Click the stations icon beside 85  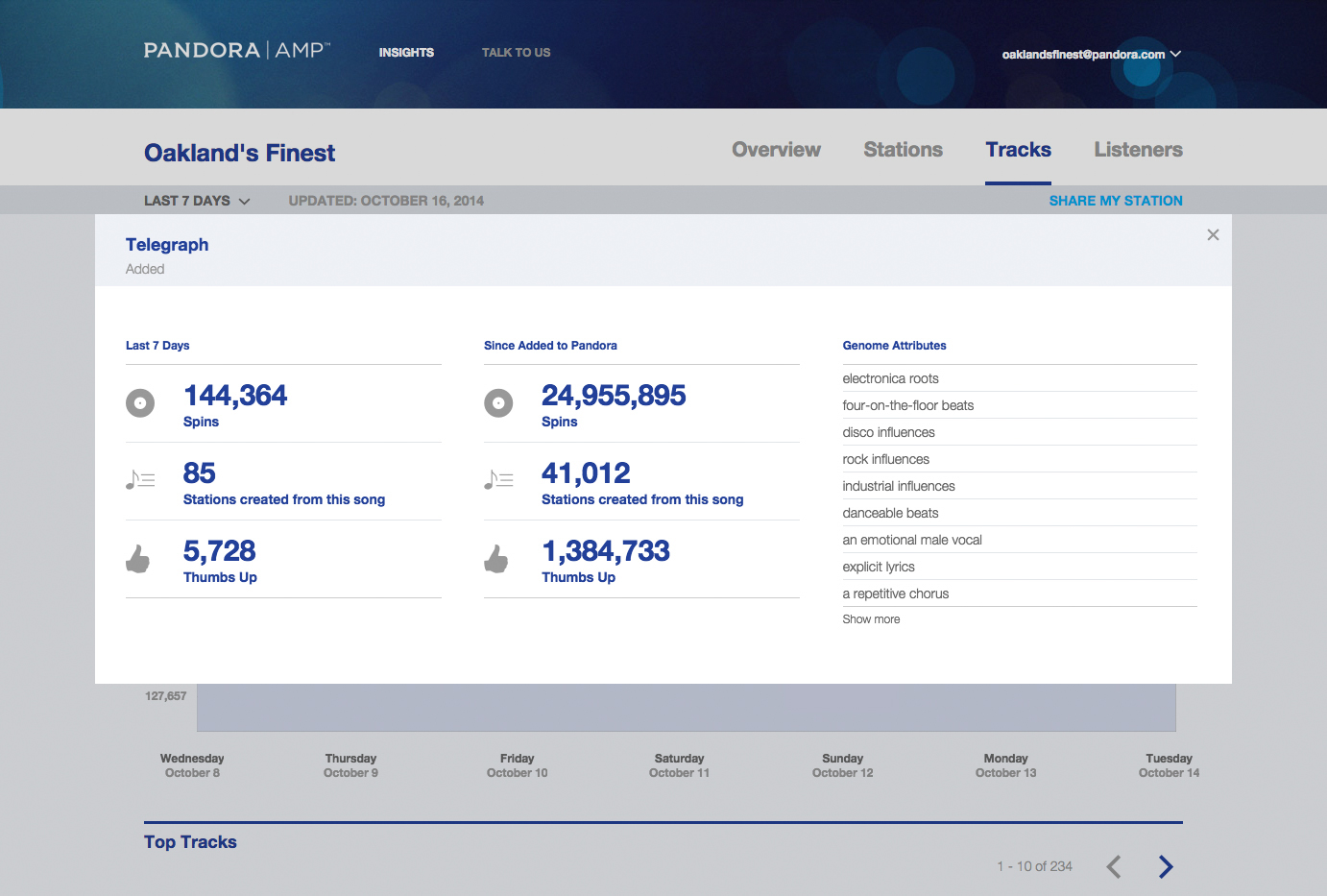[x=140, y=479]
